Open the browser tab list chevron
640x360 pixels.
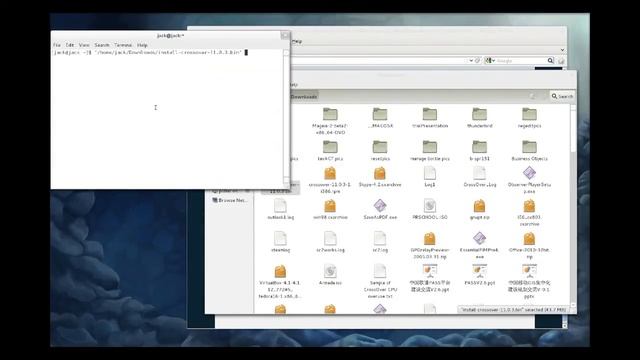coord(562,50)
